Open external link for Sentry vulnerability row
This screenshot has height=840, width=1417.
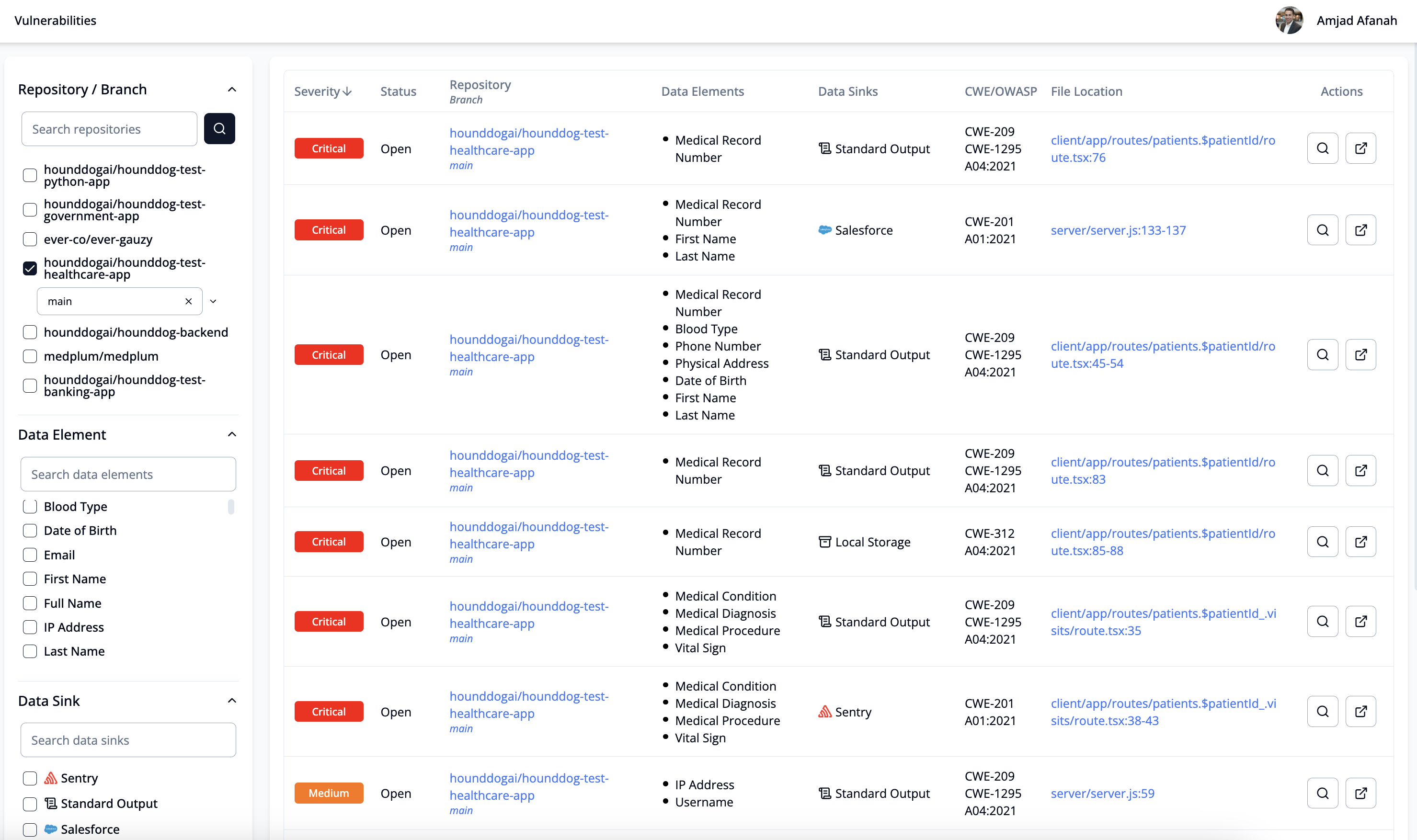point(1360,712)
